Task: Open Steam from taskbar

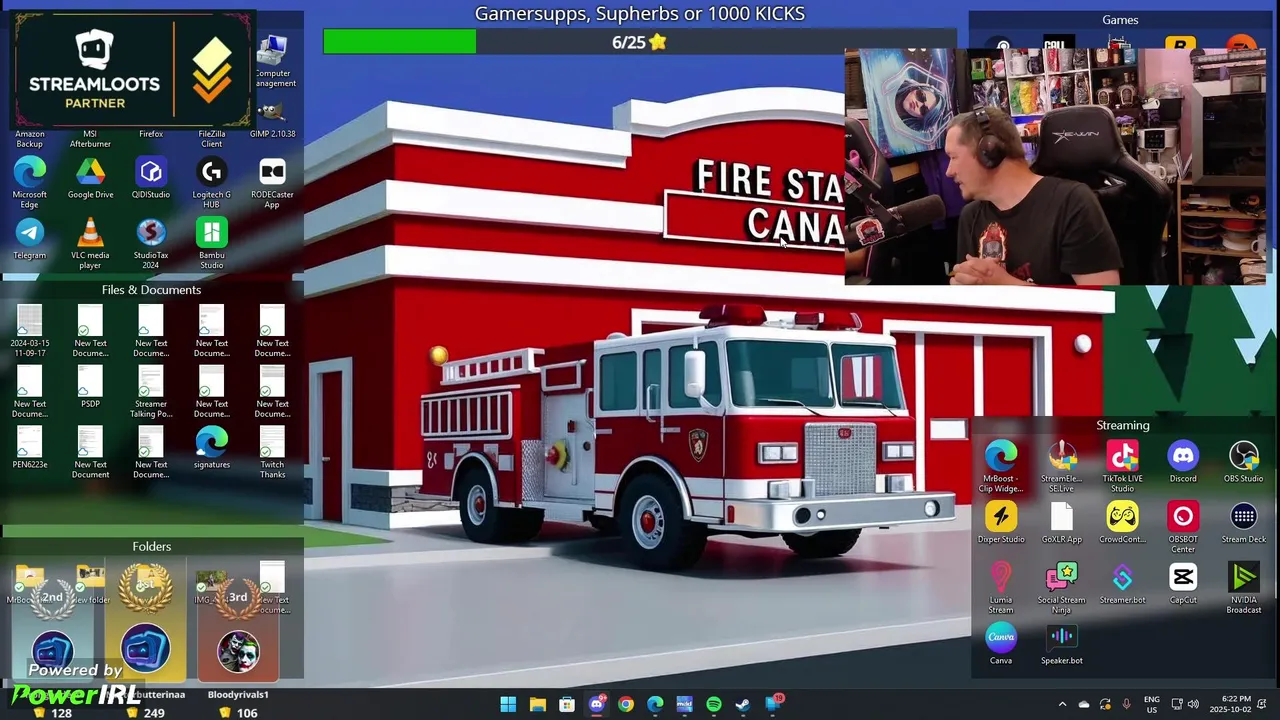Action: (743, 704)
